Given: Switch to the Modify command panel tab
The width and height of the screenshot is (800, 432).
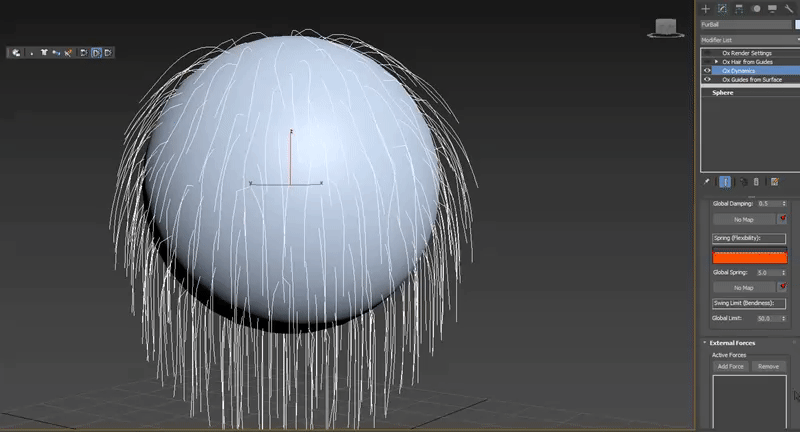Looking at the screenshot, I should (722, 8).
